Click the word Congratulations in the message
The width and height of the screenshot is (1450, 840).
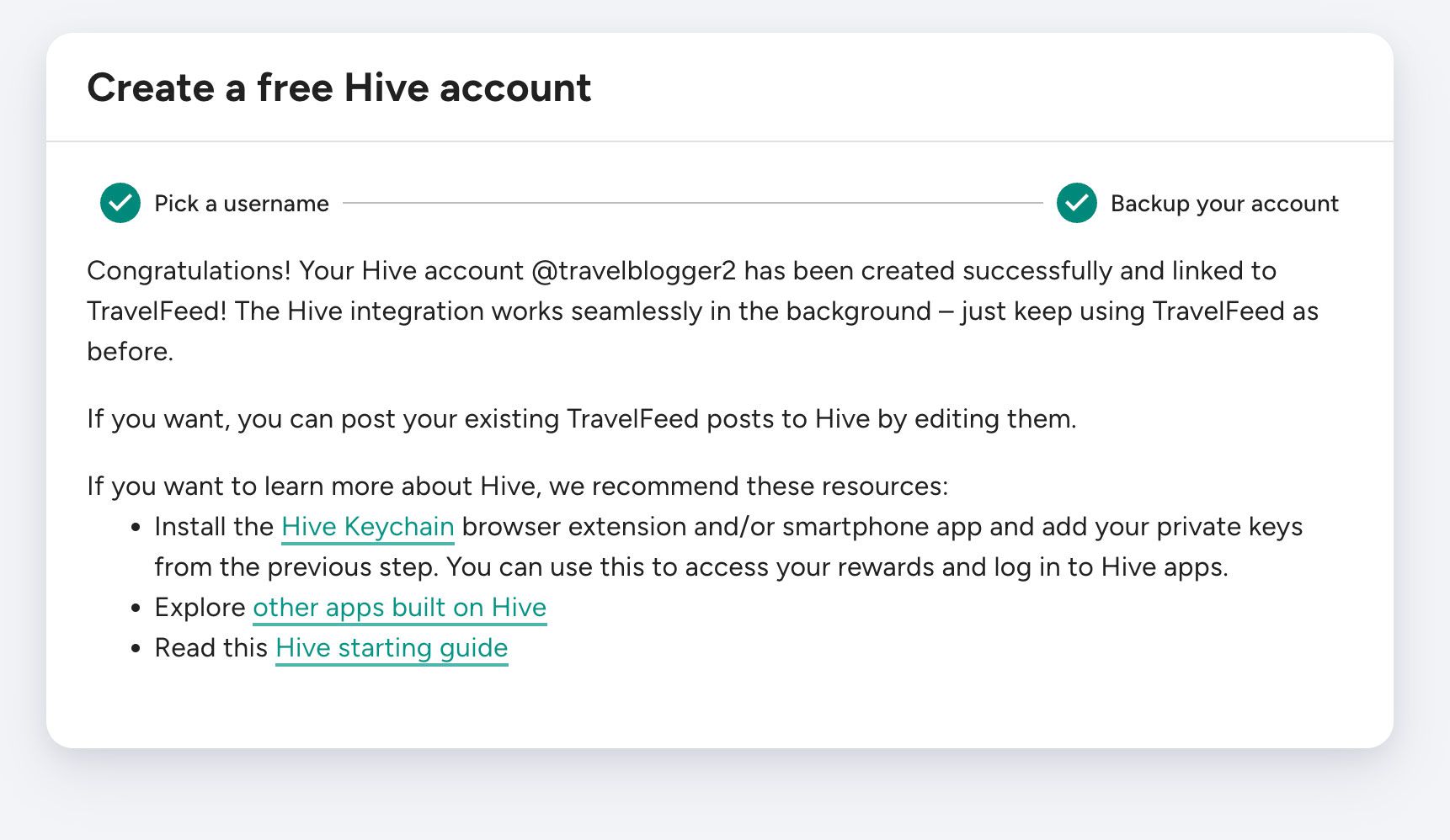[189, 271]
